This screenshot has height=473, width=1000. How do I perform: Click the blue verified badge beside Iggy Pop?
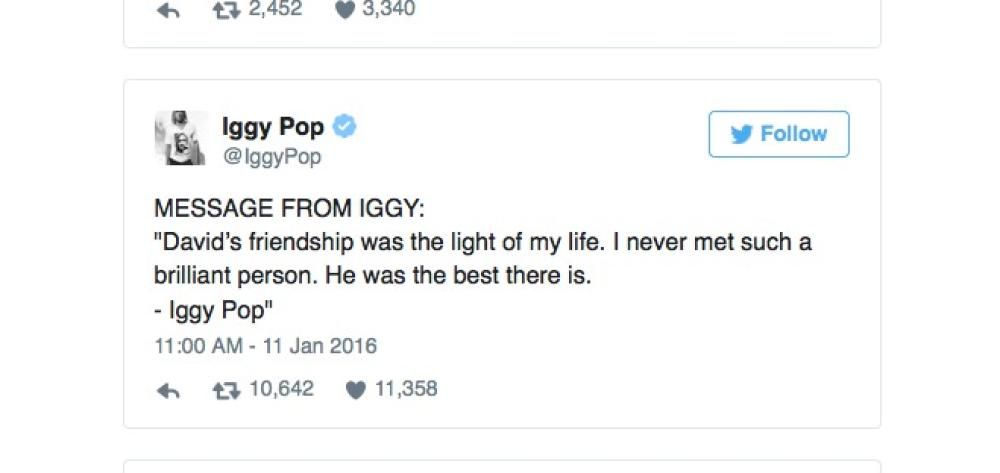click(x=346, y=127)
